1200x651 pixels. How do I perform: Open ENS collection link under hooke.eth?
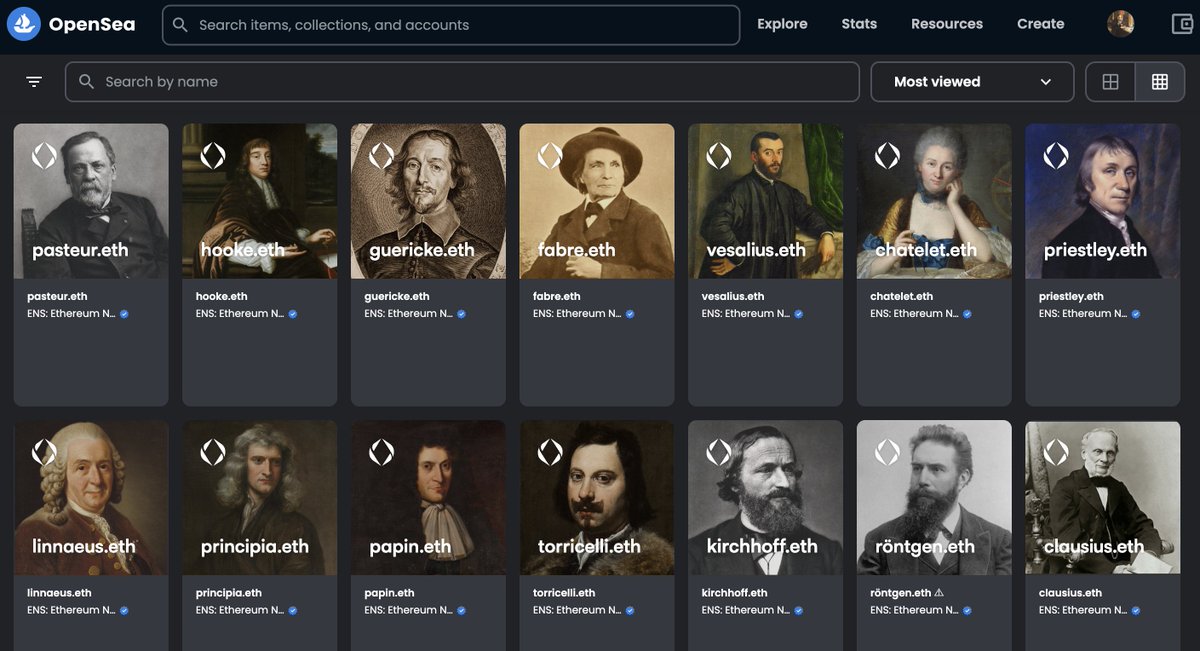[x=239, y=314]
